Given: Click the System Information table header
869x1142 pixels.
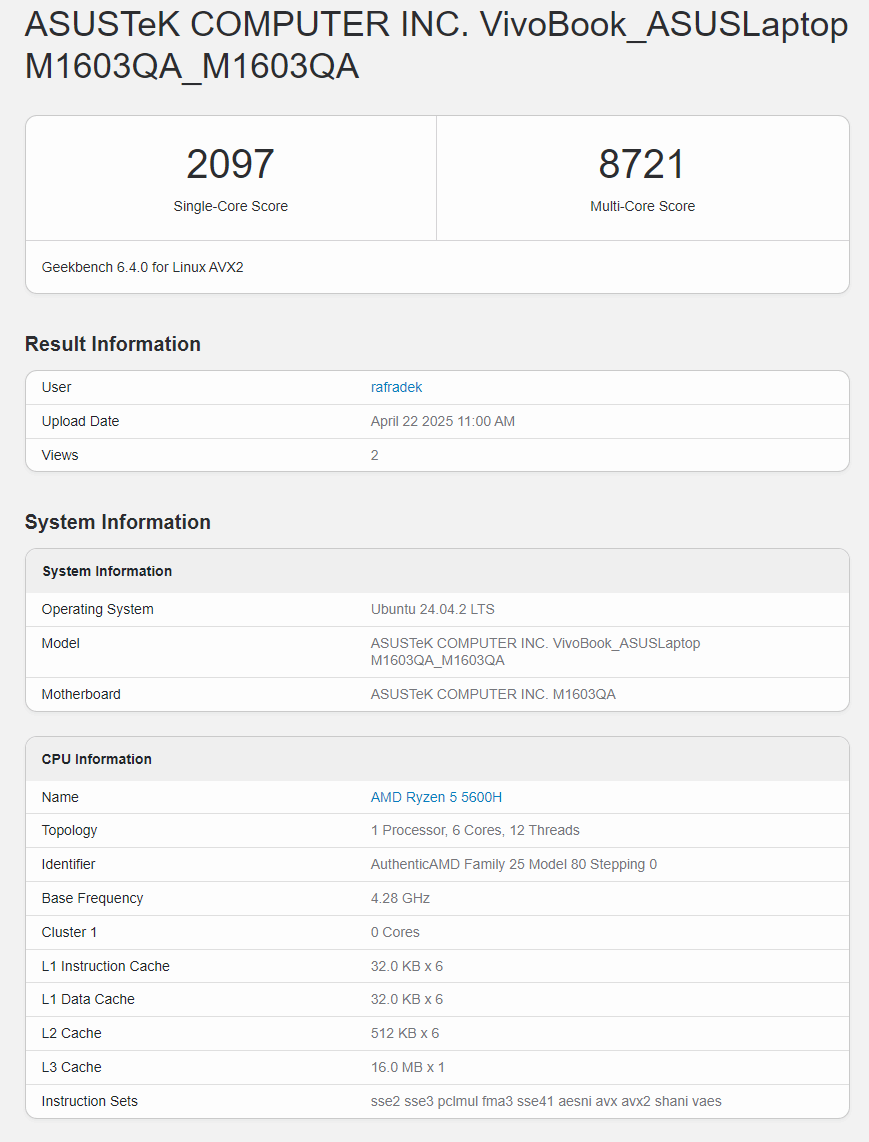Looking at the screenshot, I should coord(107,572).
